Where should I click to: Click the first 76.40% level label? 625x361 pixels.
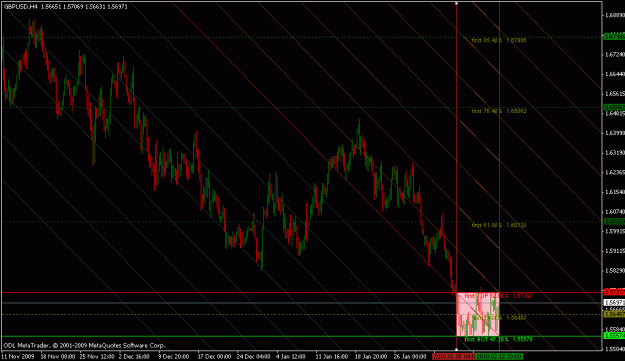pos(499,111)
